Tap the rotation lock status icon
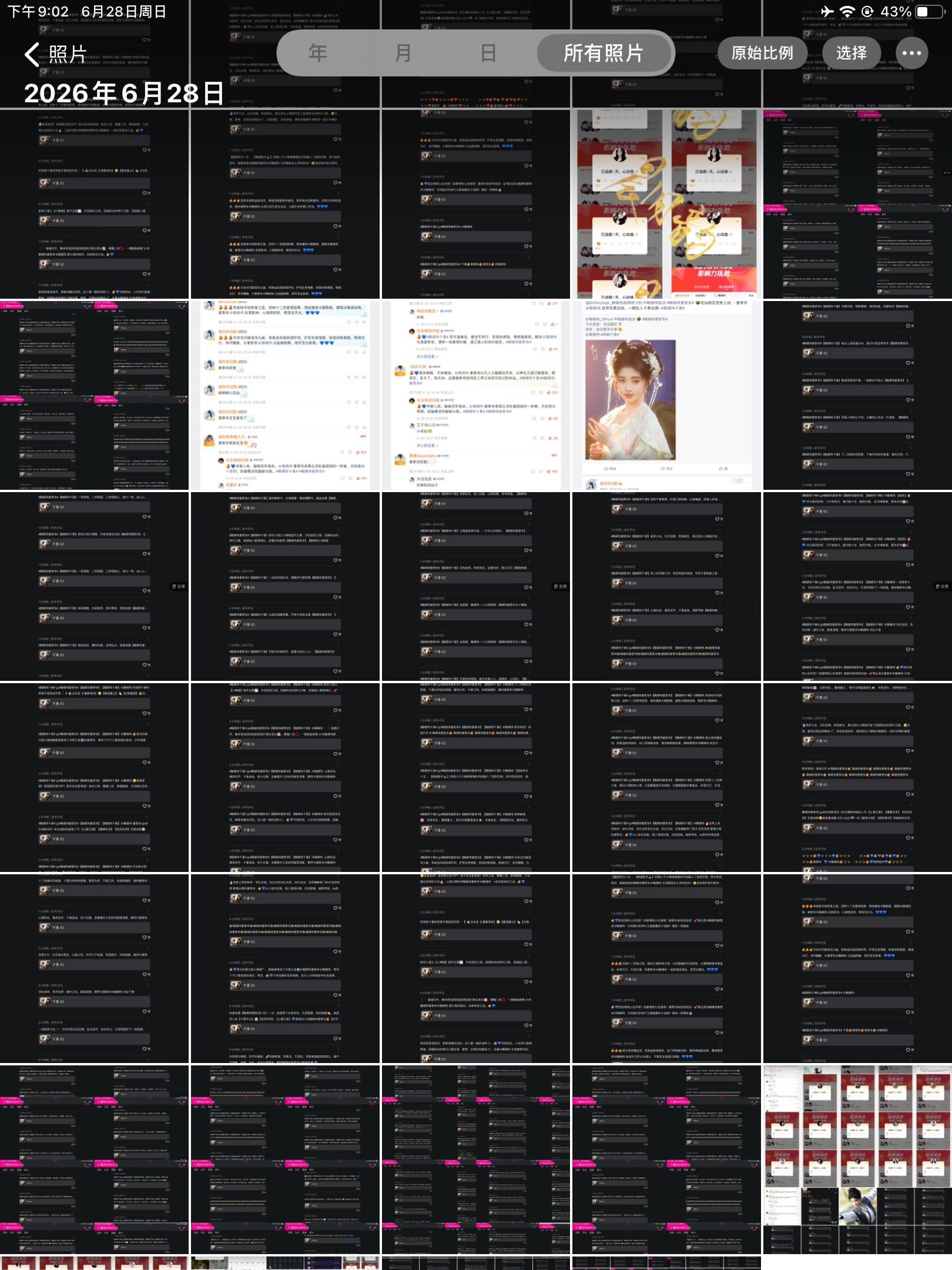 coord(867,12)
